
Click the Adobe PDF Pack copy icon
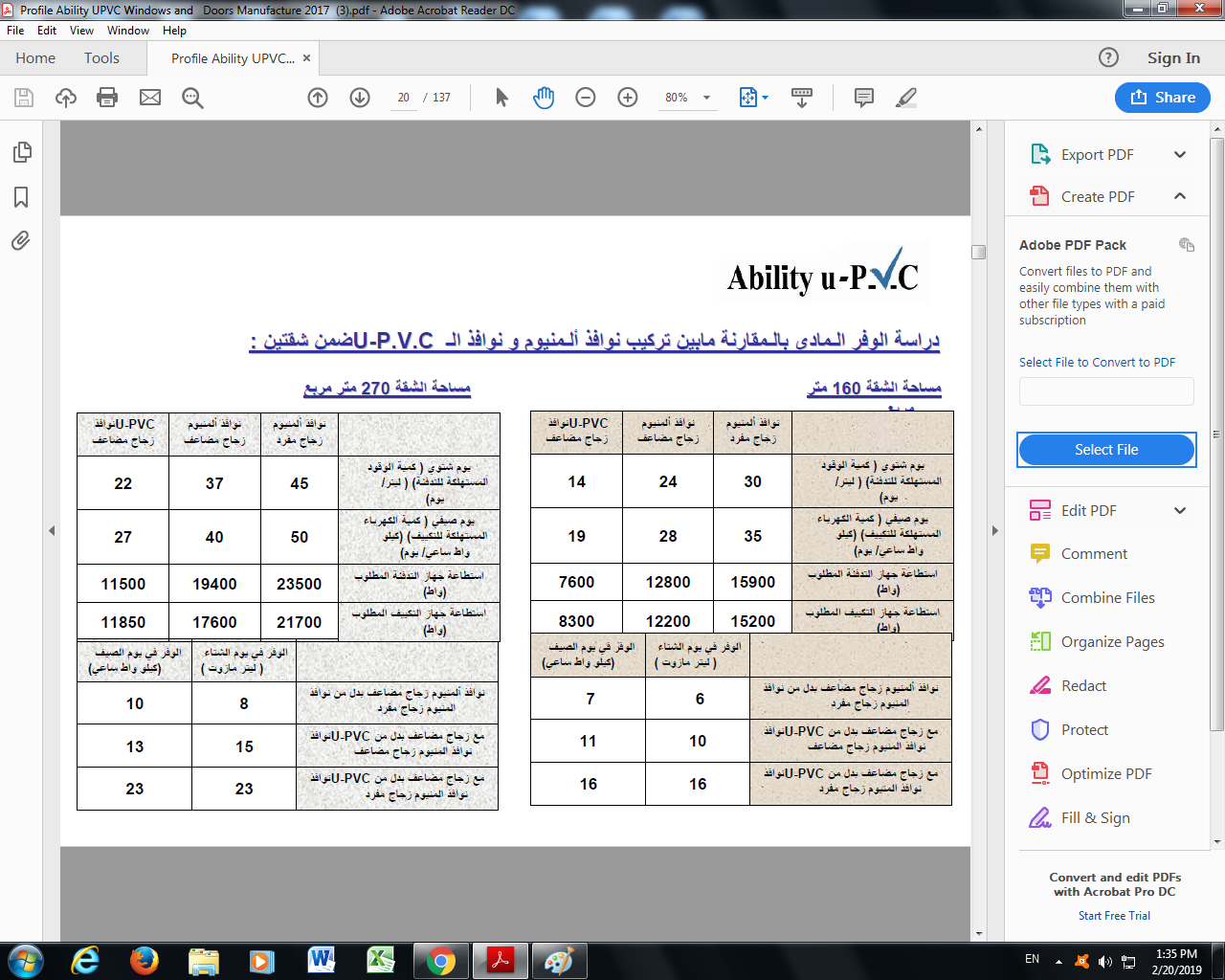tap(1187, 245)
